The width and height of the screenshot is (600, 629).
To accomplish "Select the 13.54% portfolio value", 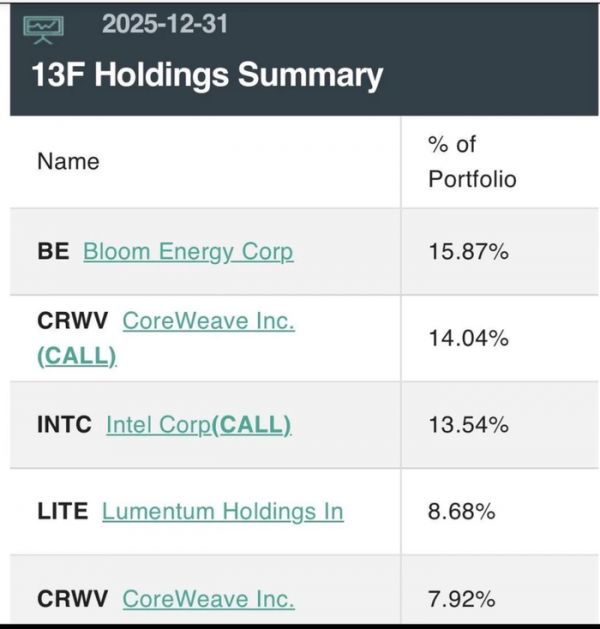I will click(x=468, y=425).
